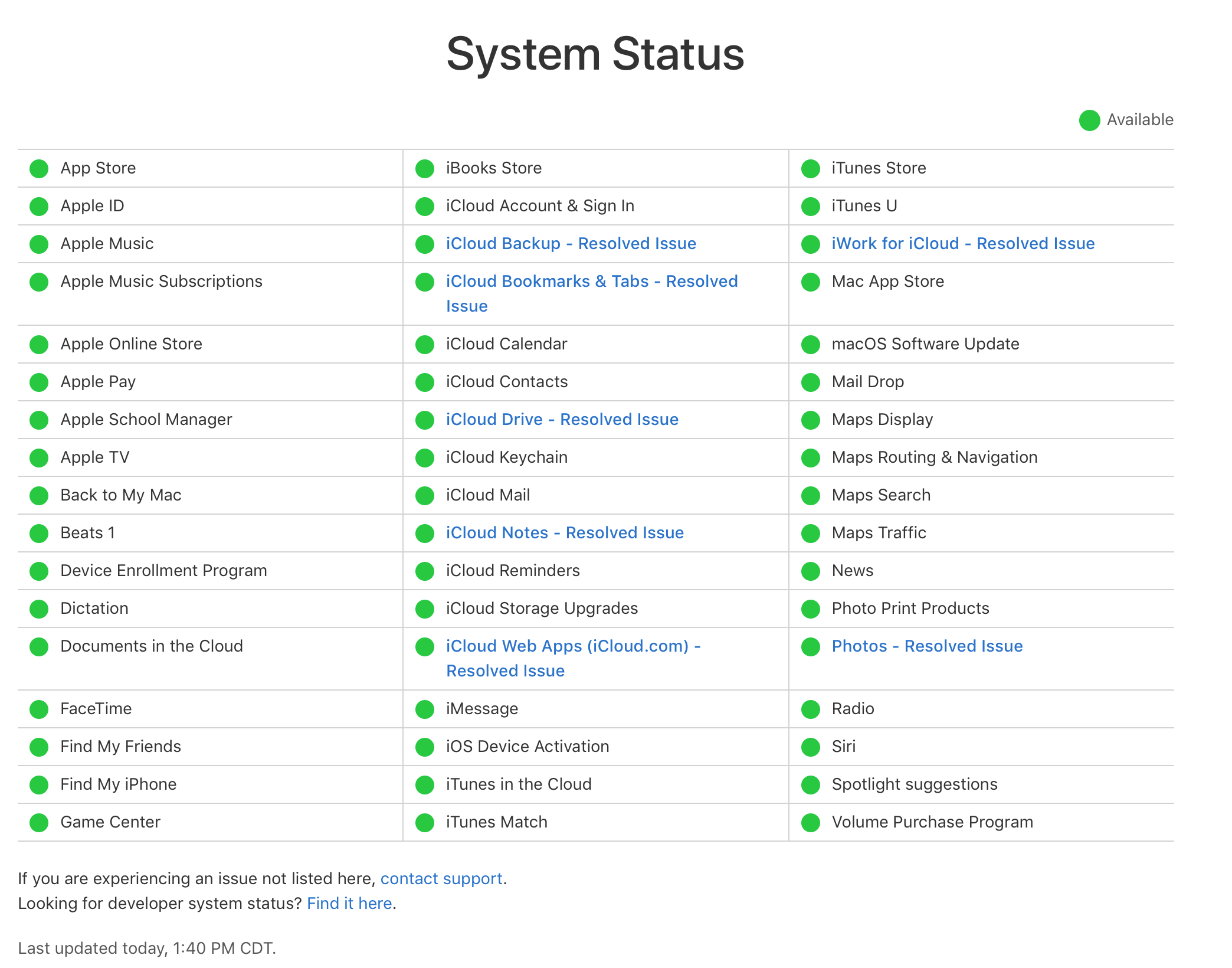Click the Find My iPhone entry
Screen dimensions: 1232x968
[119, 784]
